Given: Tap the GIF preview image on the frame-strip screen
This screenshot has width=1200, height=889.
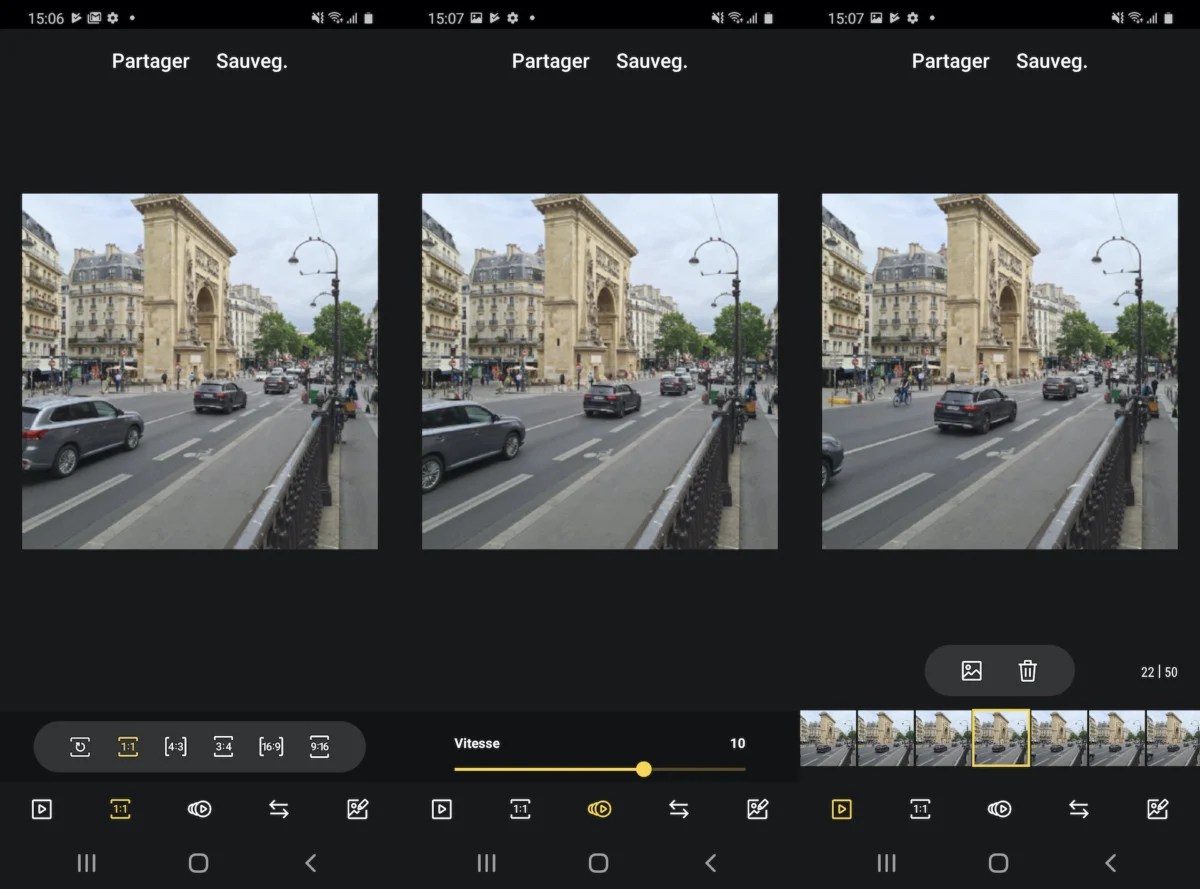Looking at the screenshot, I should point(1000,371).
